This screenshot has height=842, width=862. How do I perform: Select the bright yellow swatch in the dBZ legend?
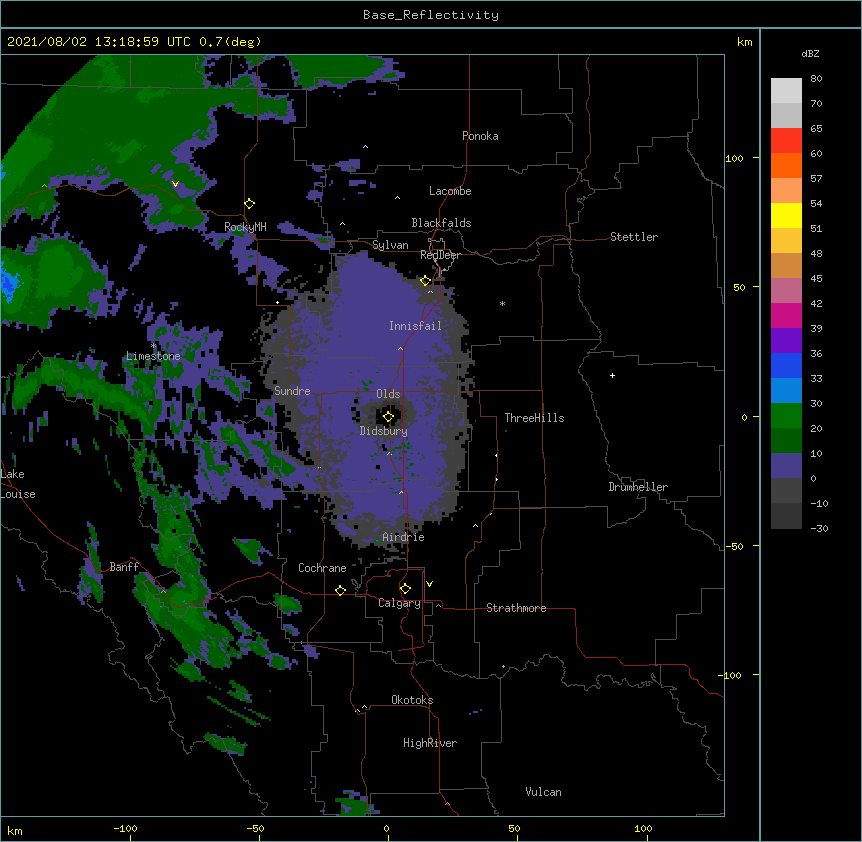point(786,215)
